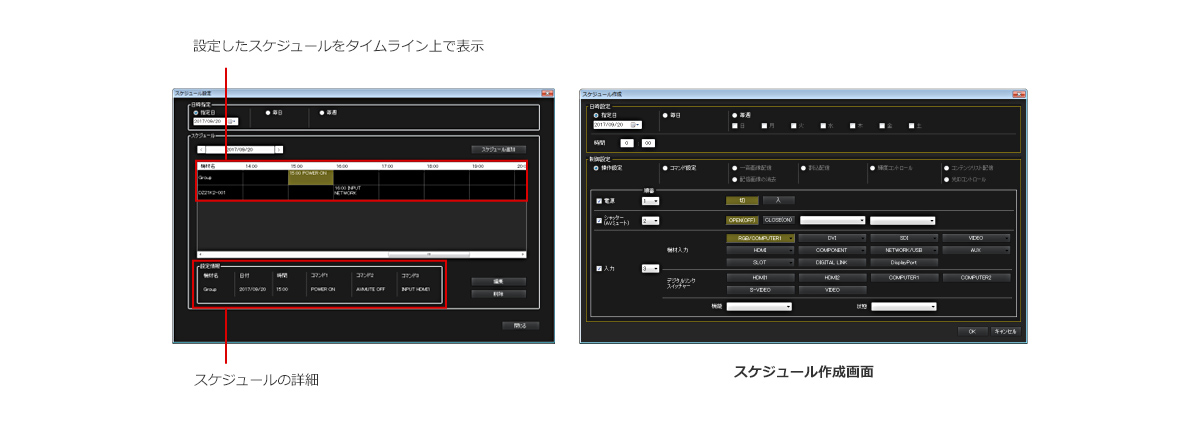Click the hour field in 時間 setting

click(x=627, y=143)
